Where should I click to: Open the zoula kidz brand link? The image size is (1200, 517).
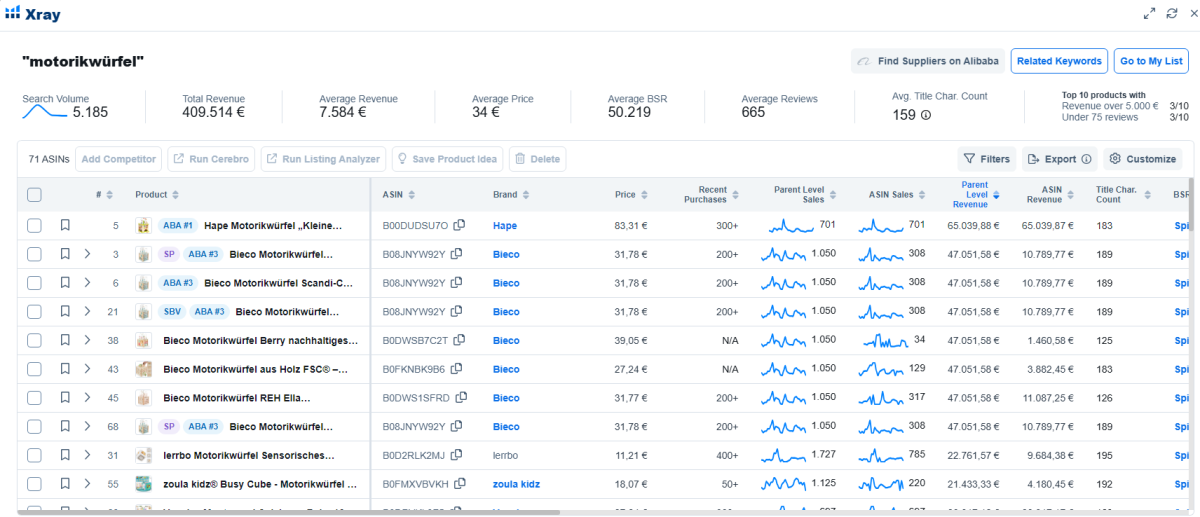pyautogui.click(x=516, y=484)
